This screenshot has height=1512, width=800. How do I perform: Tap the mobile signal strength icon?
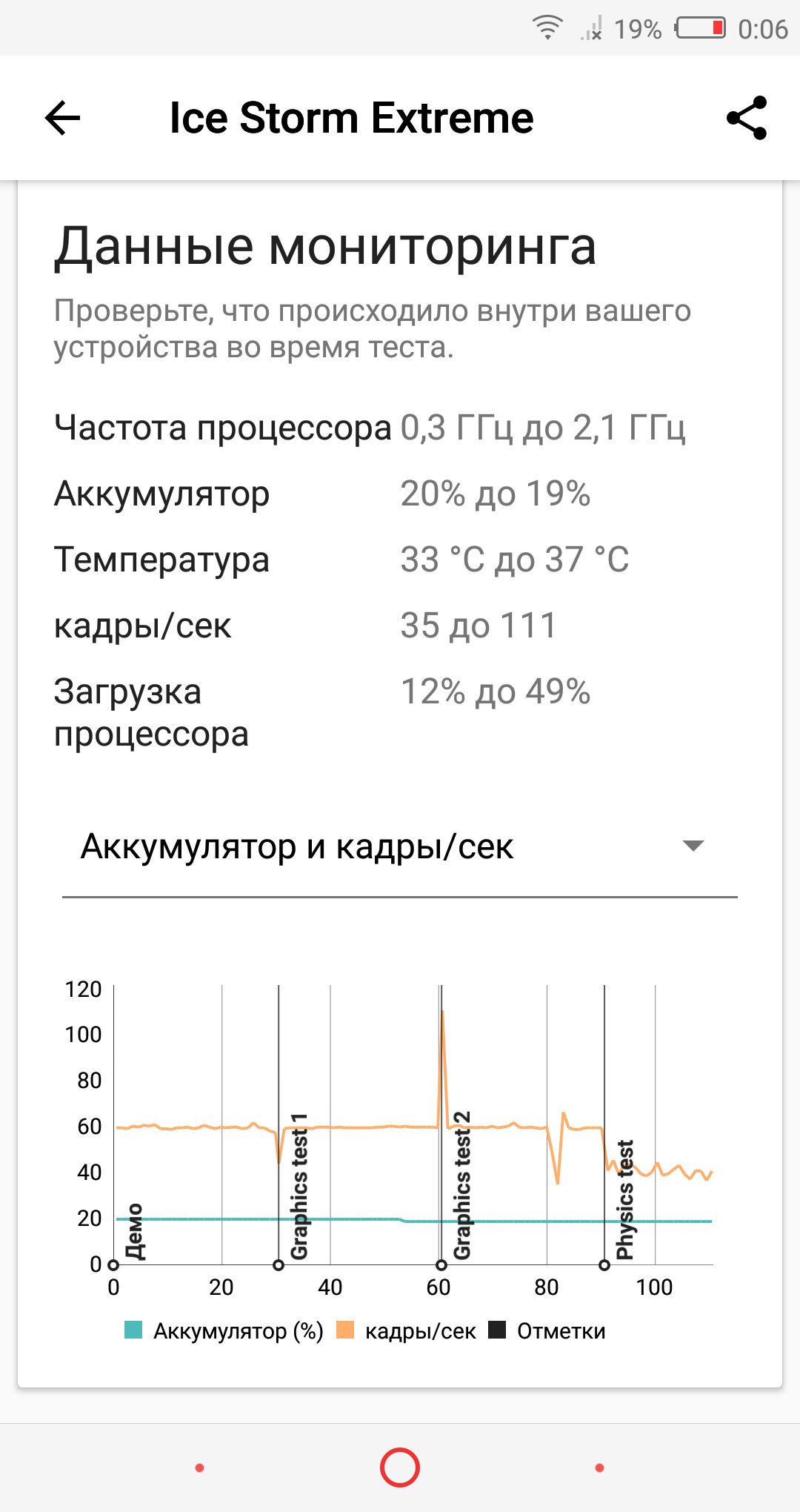pyautogui.click(x=591, y=28)
